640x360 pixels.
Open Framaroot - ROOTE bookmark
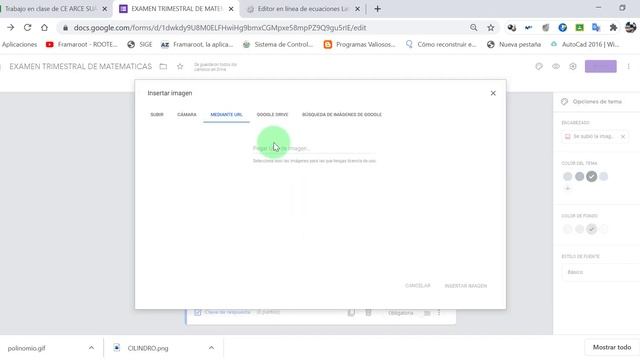82,44
